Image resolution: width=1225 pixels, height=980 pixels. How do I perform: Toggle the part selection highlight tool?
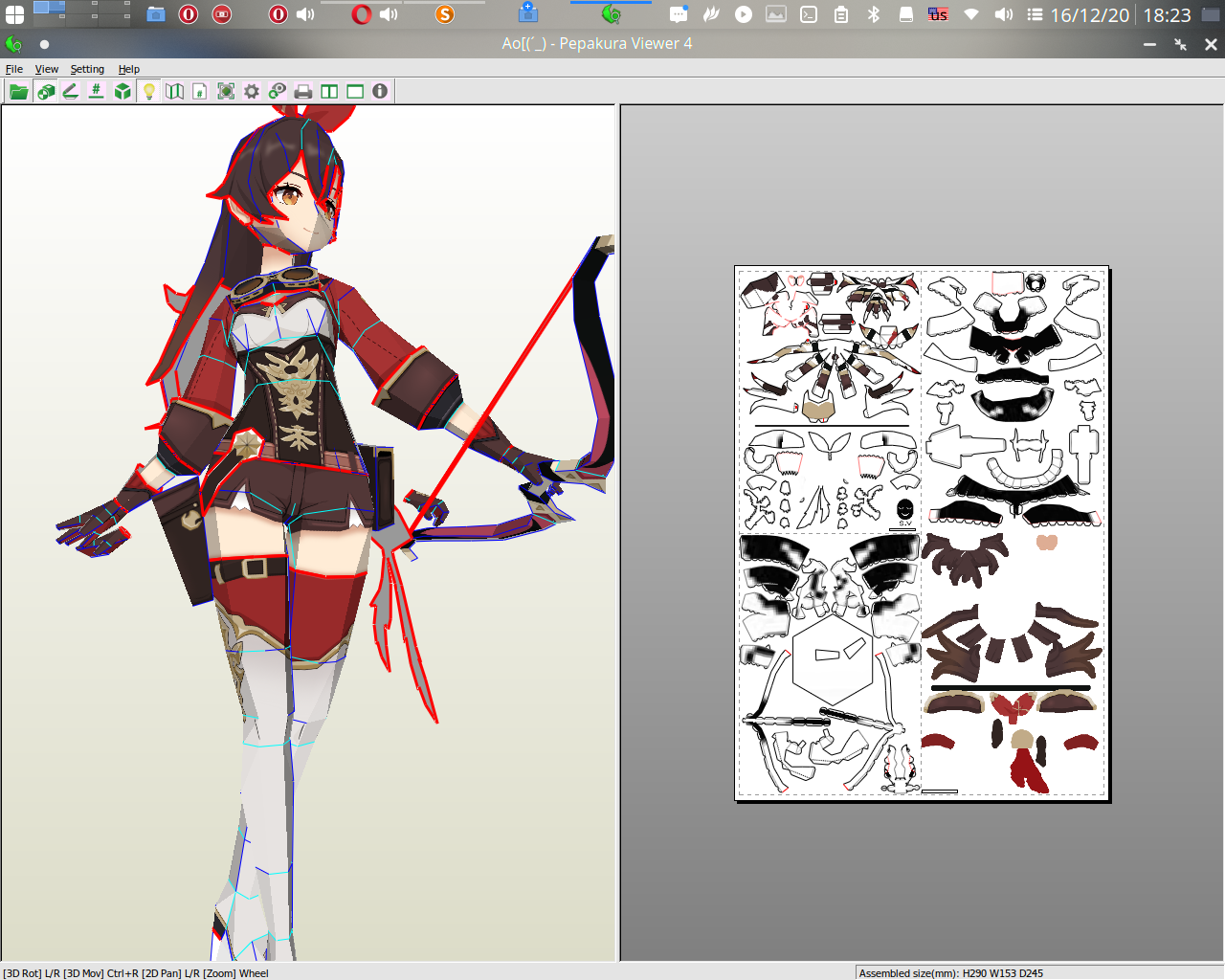[x=226, y=91]
